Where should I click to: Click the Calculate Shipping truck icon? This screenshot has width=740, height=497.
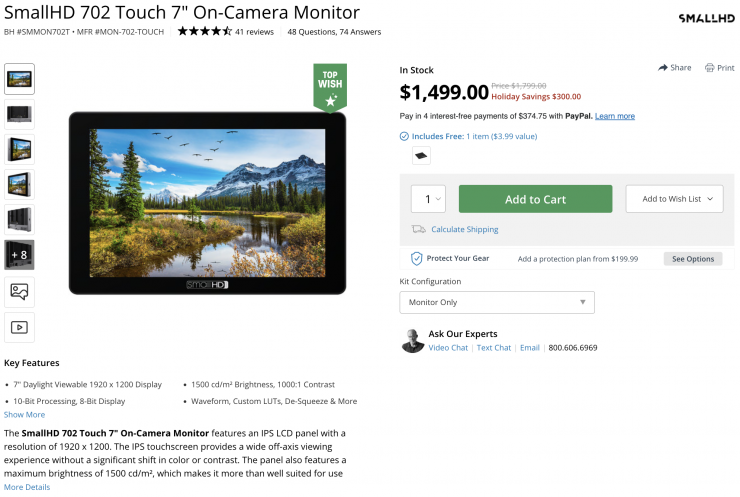pos(418,229)
